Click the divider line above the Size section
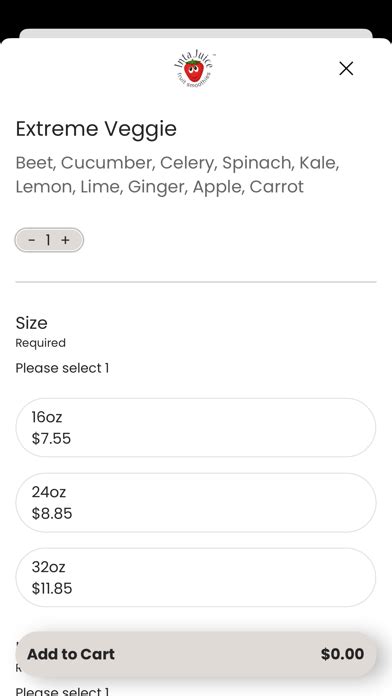 (196, 282)
